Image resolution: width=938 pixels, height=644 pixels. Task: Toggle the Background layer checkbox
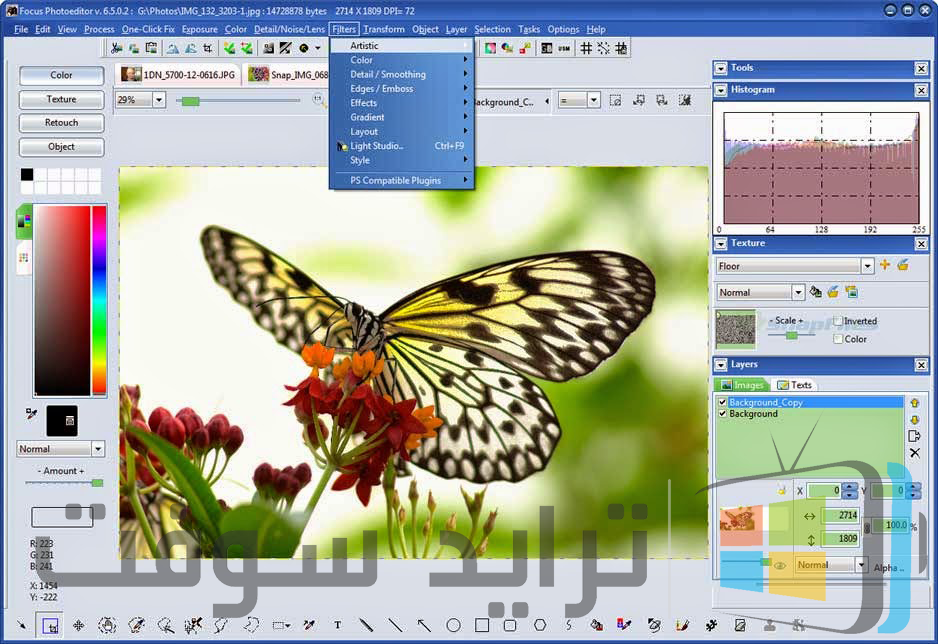coord(723,414)
